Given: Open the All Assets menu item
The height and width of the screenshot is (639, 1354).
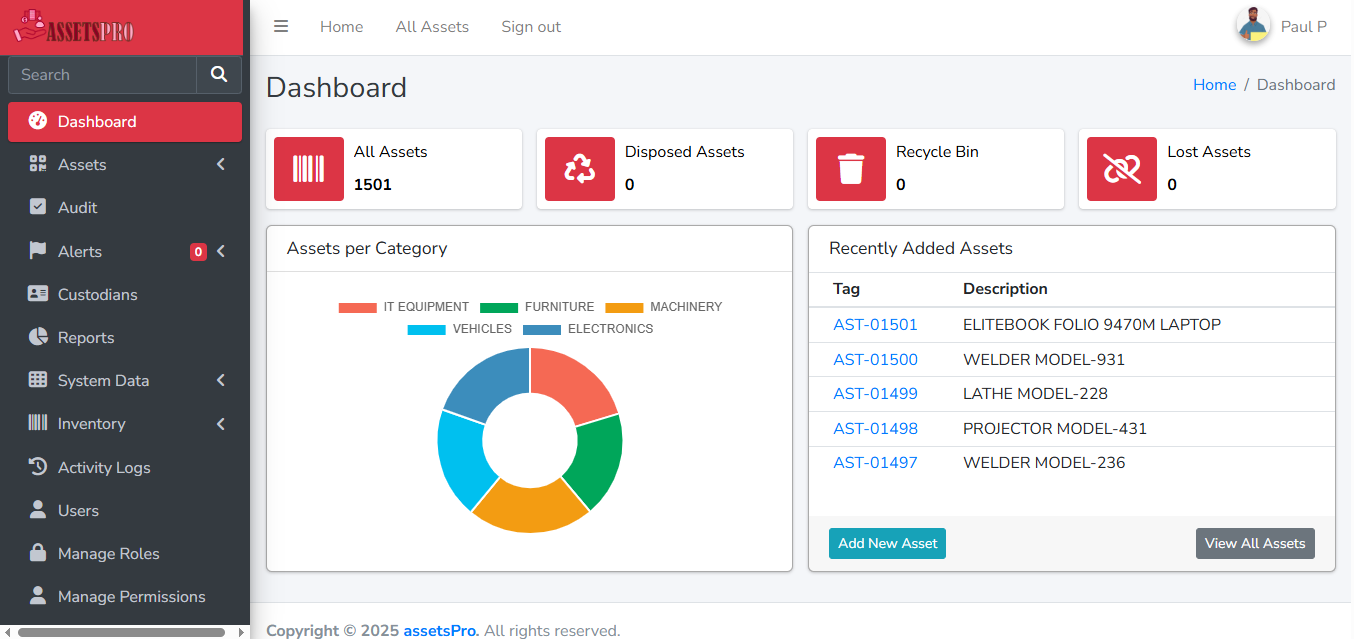Looking at the screenshot, I should coord(431,26).
